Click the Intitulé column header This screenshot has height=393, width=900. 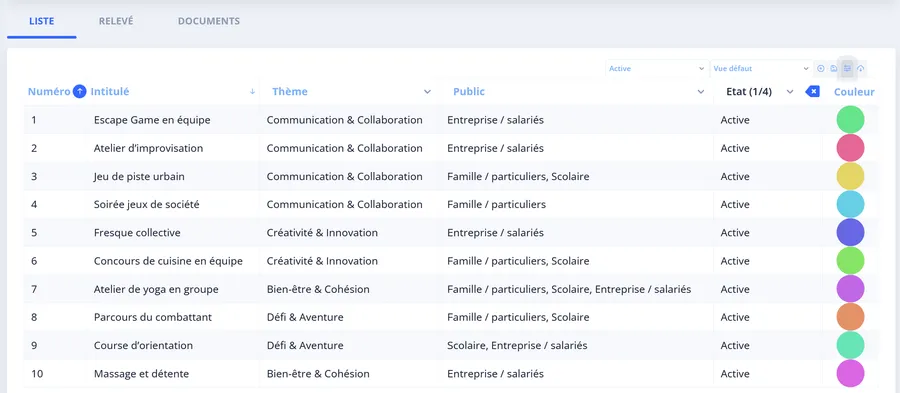pos(110,91)
